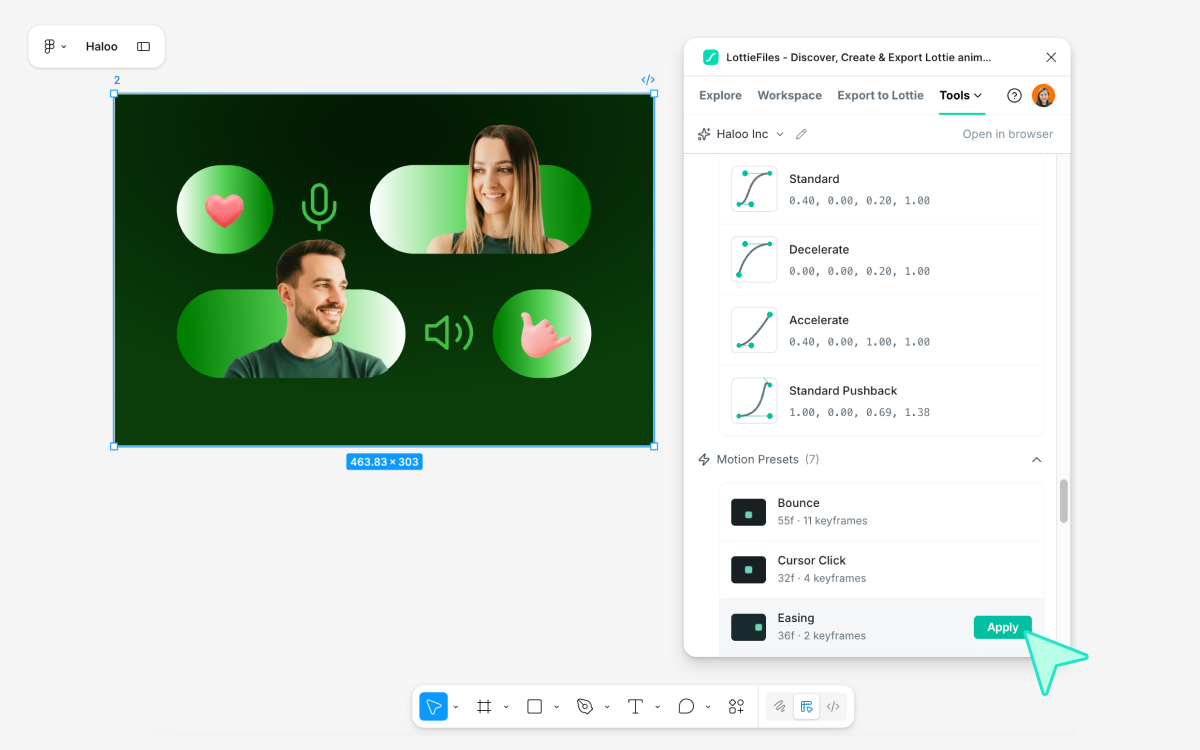Viewport: 1200px width, 750px height.
Task: Select the Pen tool
Action: point(585,706)
